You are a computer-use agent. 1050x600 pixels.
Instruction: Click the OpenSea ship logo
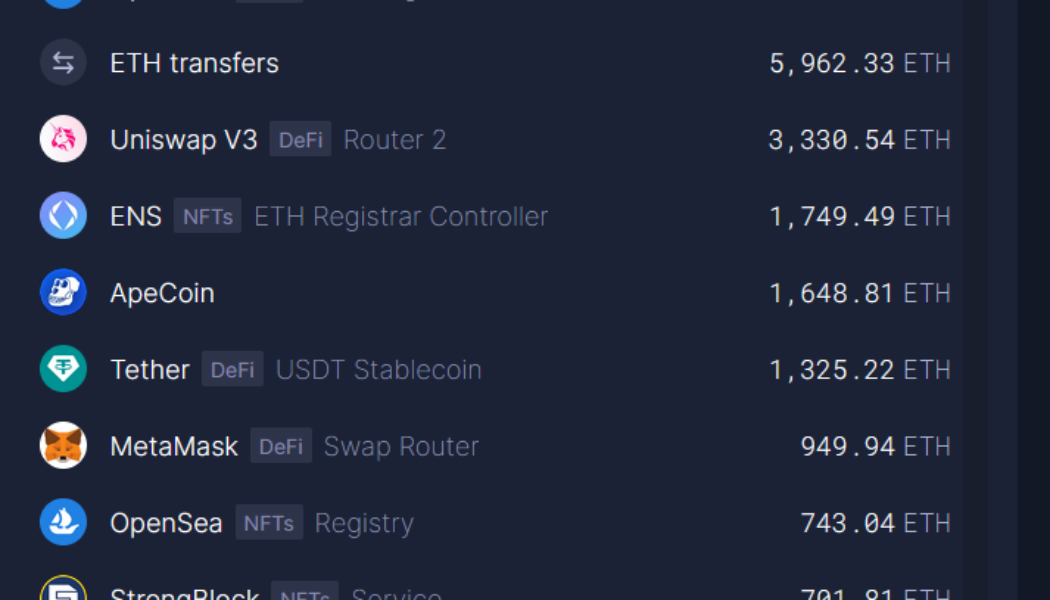tap(63, 522)
